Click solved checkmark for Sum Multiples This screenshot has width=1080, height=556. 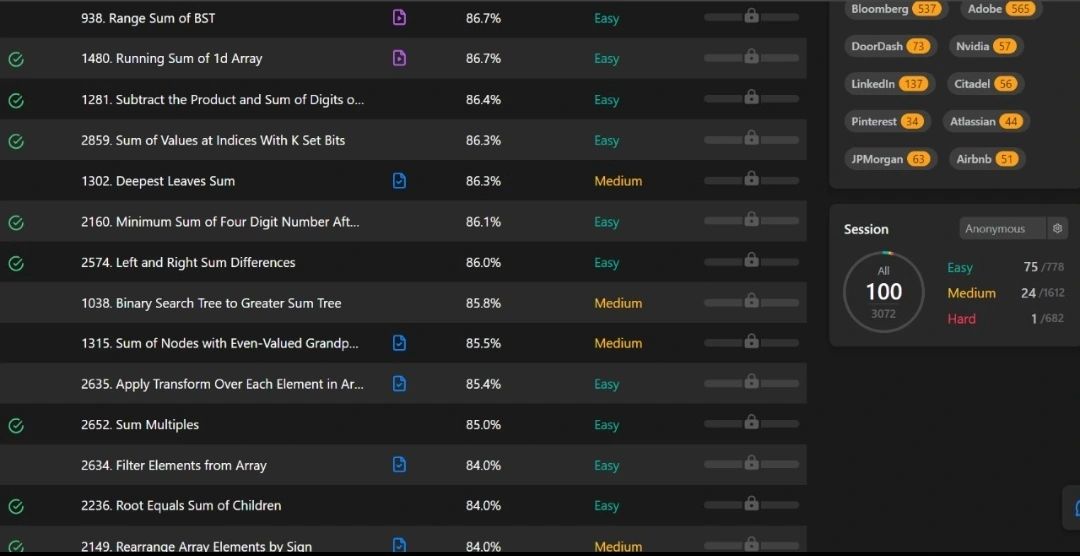(16, 425)
